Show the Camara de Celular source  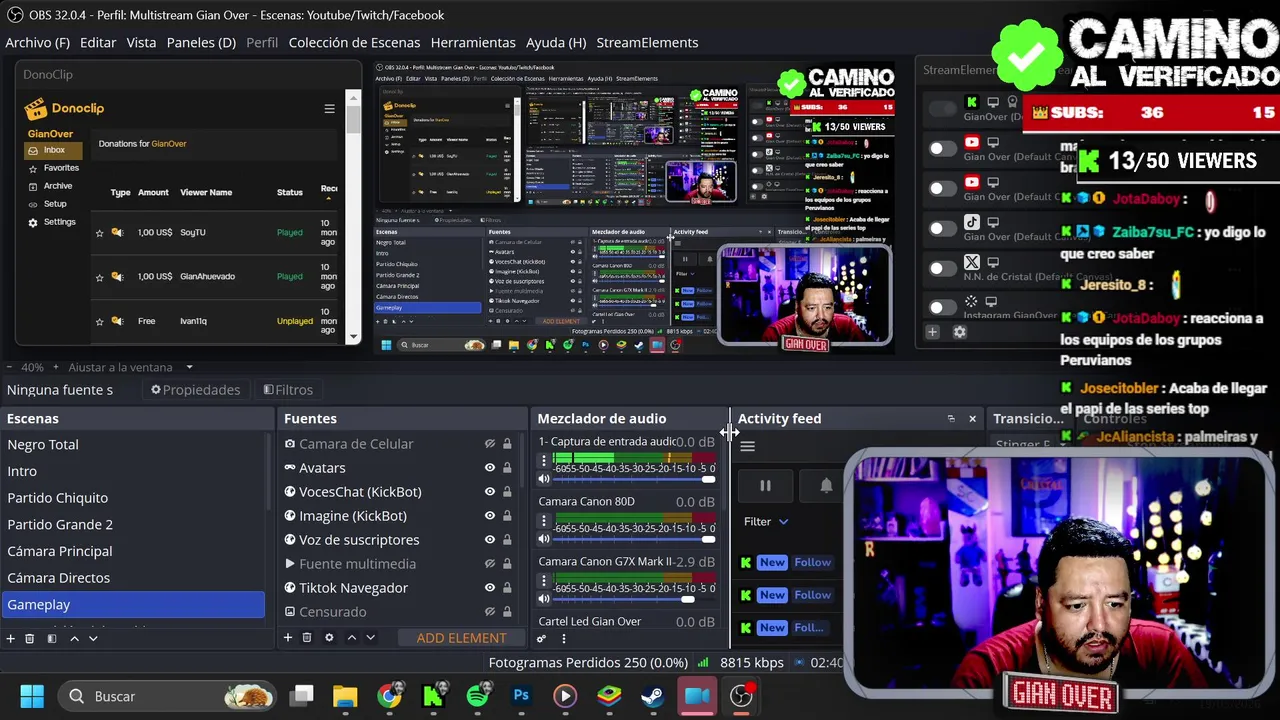[x=490, y=444]
